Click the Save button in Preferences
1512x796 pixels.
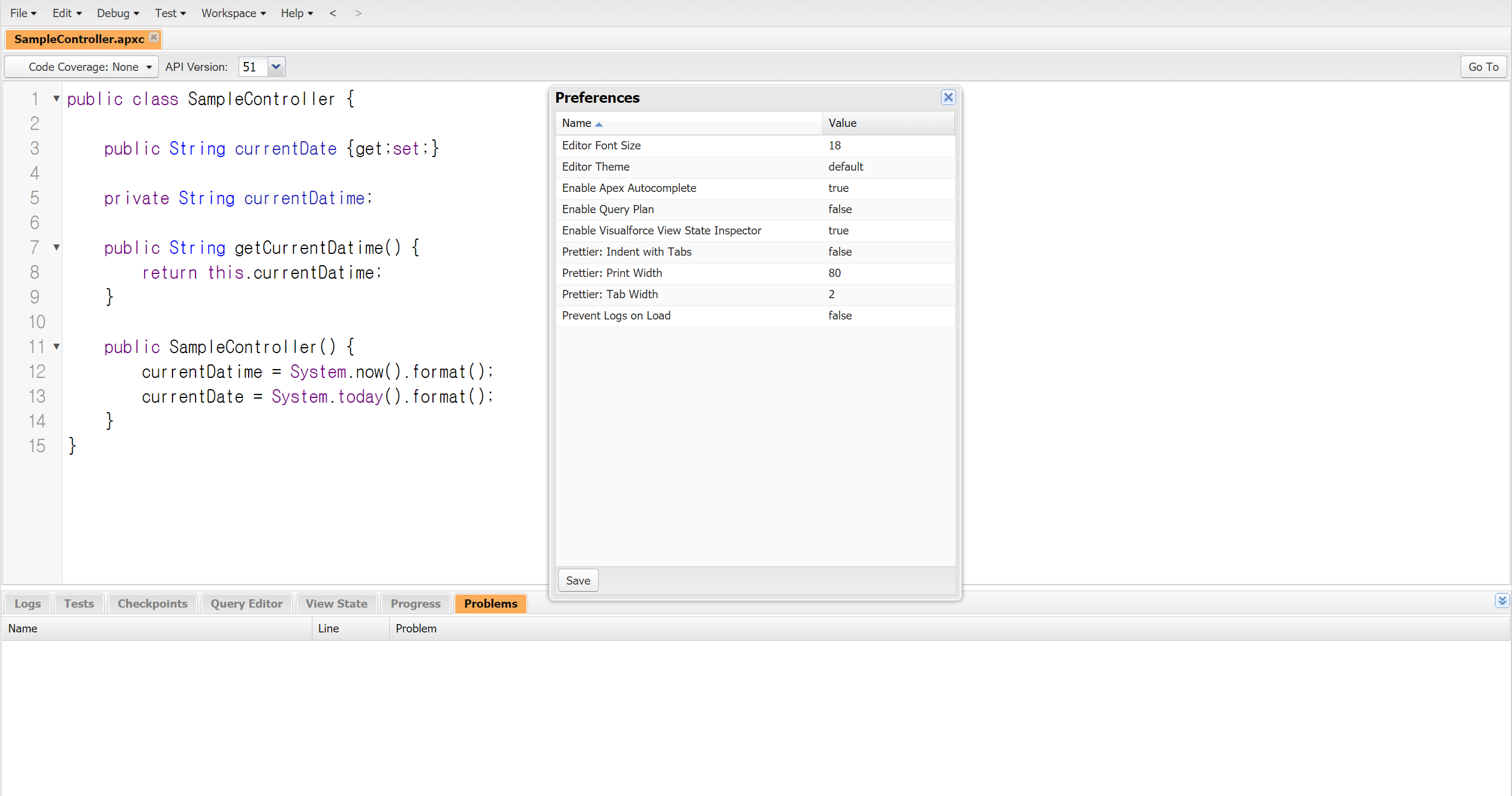[x=578, y=580]
